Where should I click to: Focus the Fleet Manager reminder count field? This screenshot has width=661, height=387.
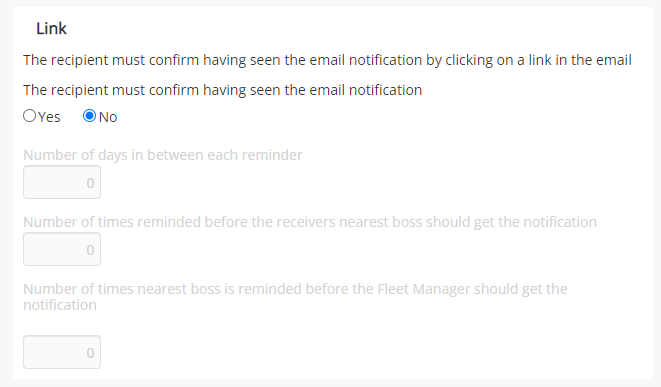pyautogui.click(x=62, y=352)
